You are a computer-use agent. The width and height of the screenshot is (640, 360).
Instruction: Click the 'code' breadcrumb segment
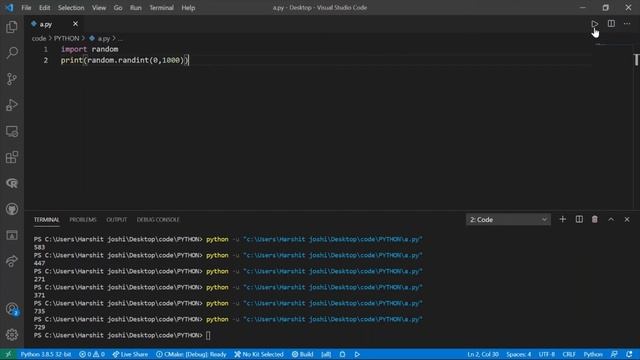[x=39, y=38]
